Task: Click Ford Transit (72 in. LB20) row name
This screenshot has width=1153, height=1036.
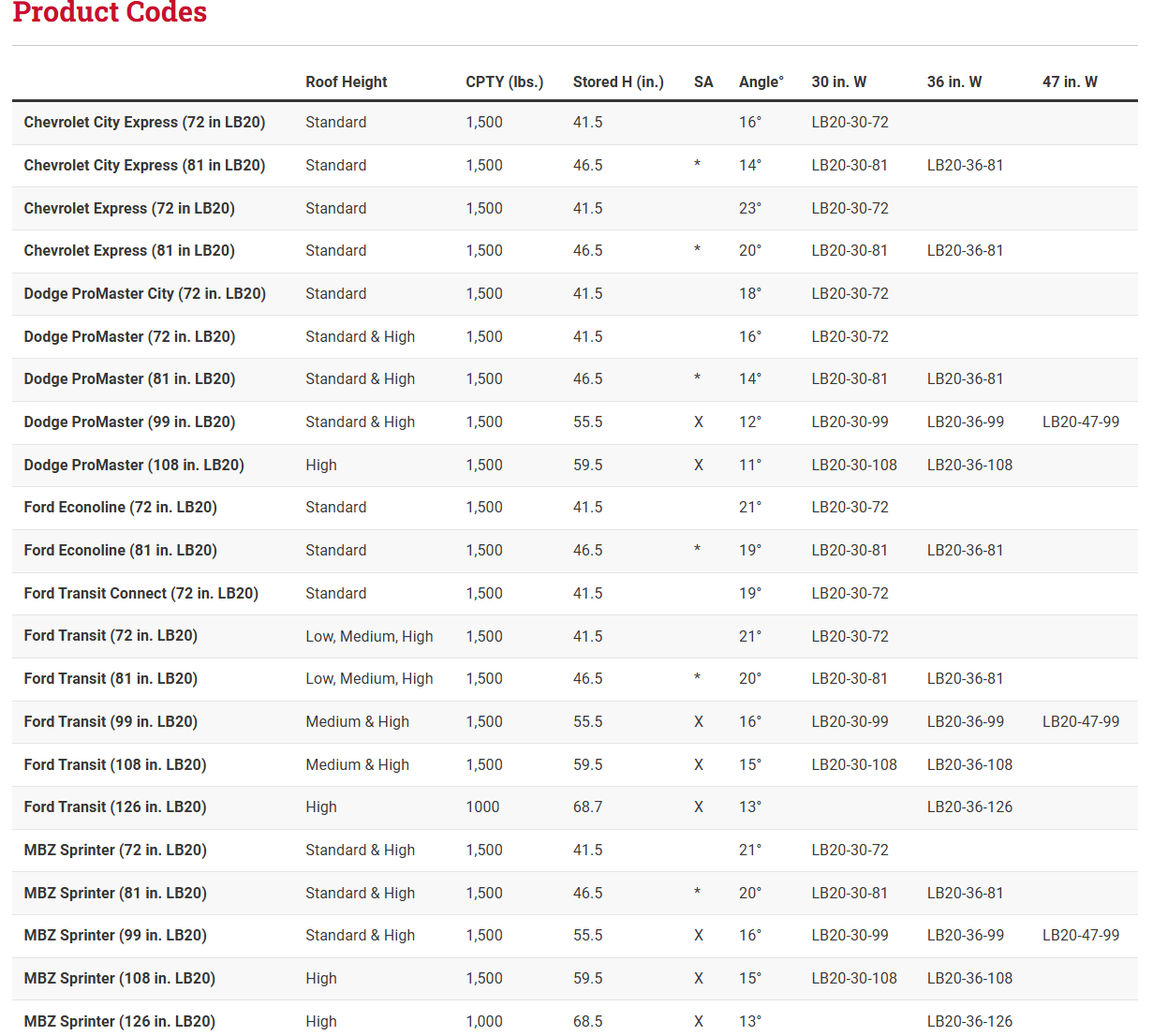Action: [x=111, y=636]
